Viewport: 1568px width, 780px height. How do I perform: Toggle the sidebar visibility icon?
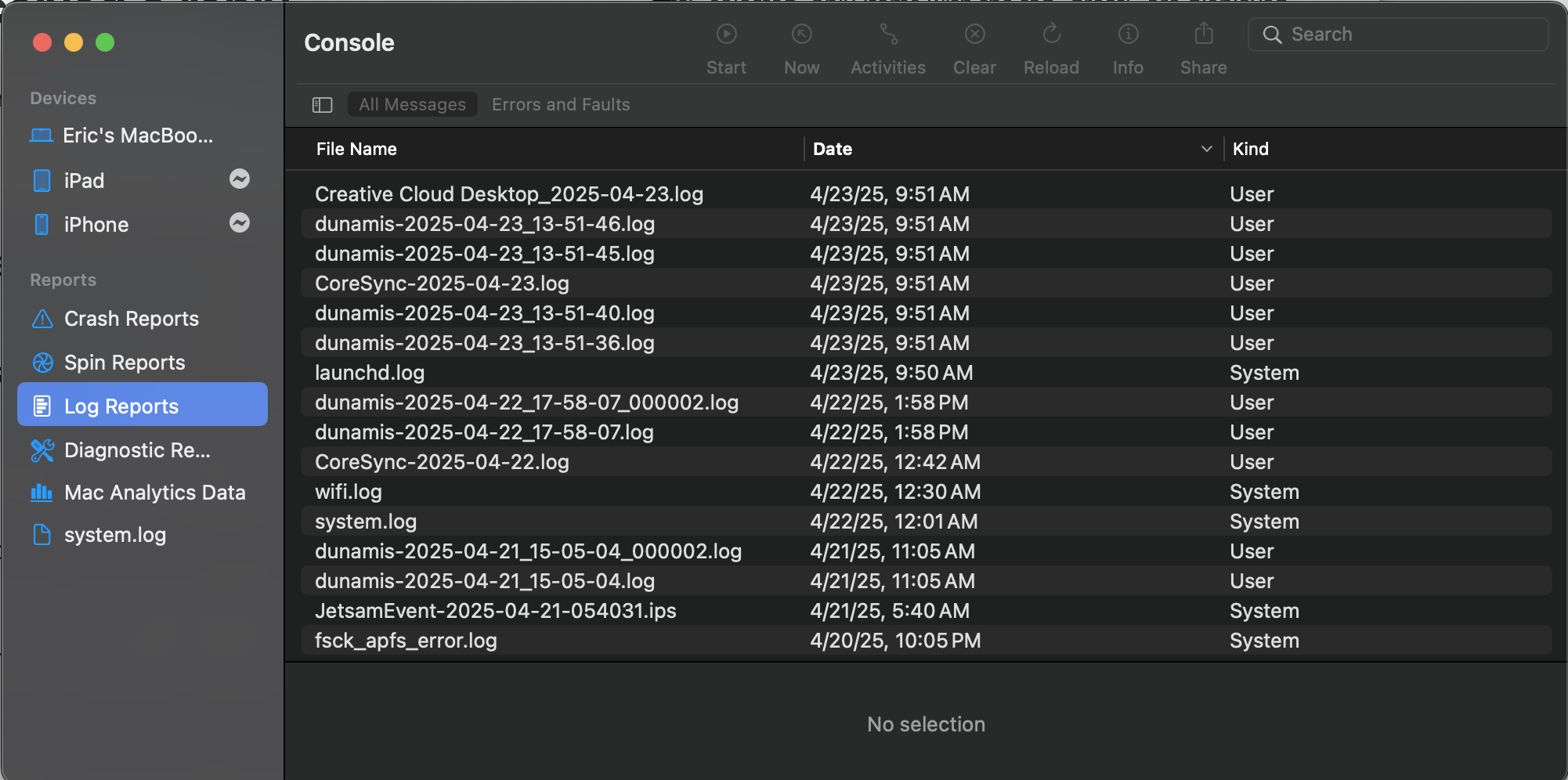pyautogui.click(x=323, y=105)
